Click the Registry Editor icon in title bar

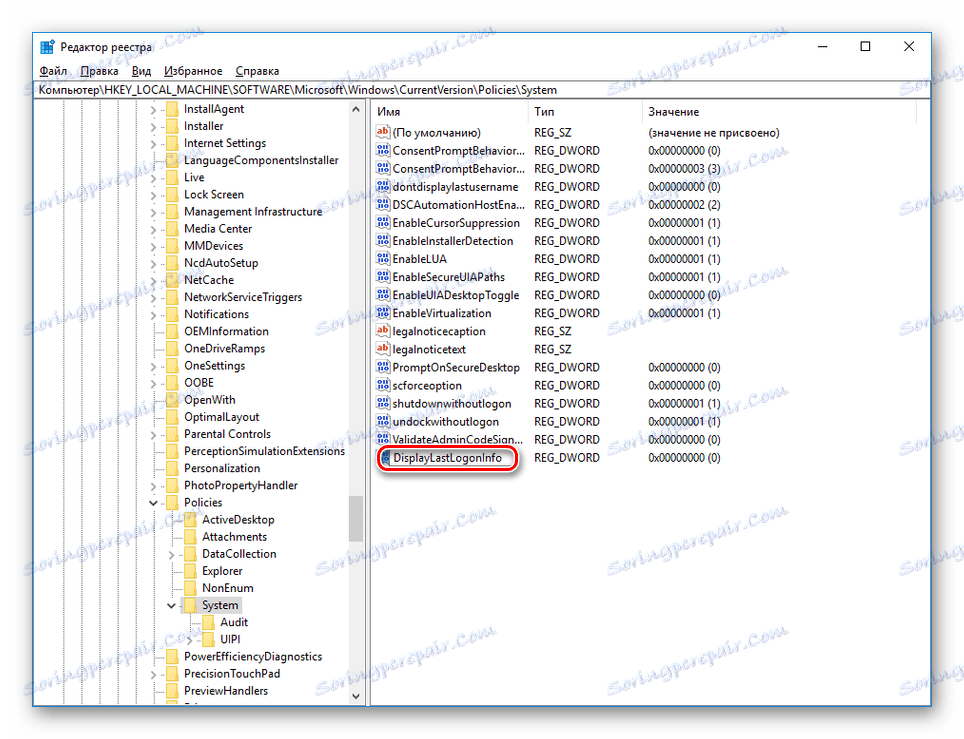(45, 45)
